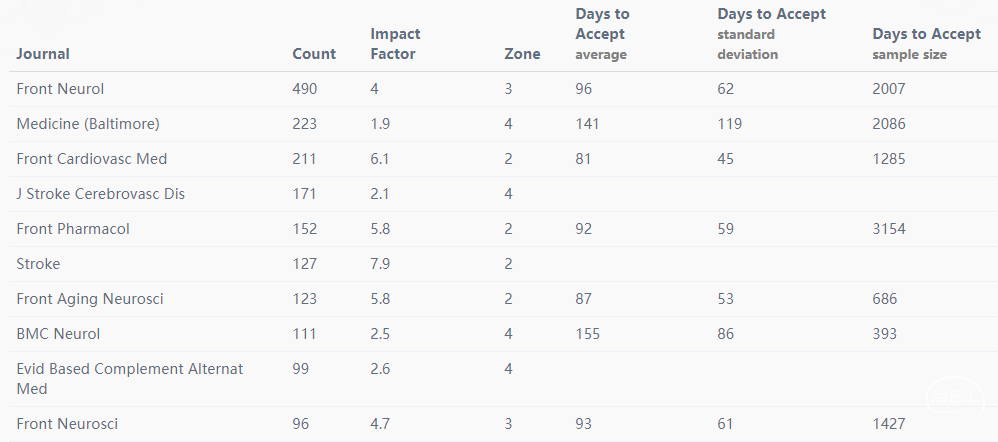This screenshot has width=998, height=442.
Task: Open Front Cardiovasc Med journal
Action: pyautogui.click(x=91, y=159)
